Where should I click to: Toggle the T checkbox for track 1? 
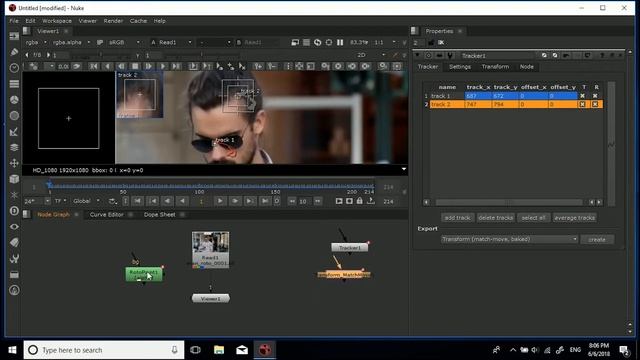pos(582,96)
